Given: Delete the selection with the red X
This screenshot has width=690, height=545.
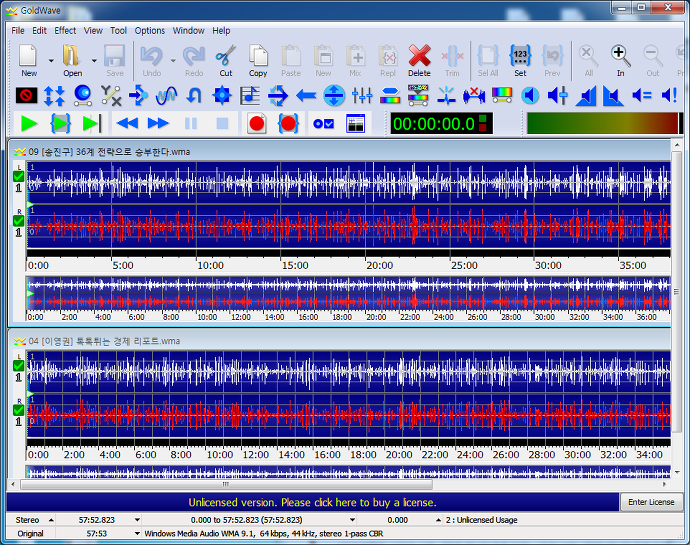Looking at the screenshot, I should click(x=419, y=60).
